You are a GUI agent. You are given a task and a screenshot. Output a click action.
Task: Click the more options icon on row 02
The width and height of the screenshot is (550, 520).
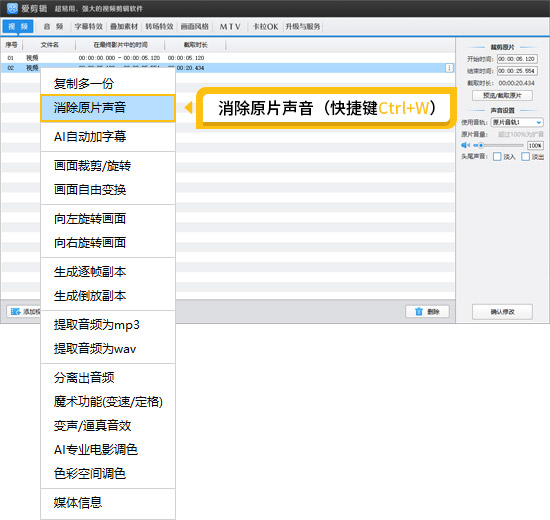pyautogui.click(x=449, y=68)
